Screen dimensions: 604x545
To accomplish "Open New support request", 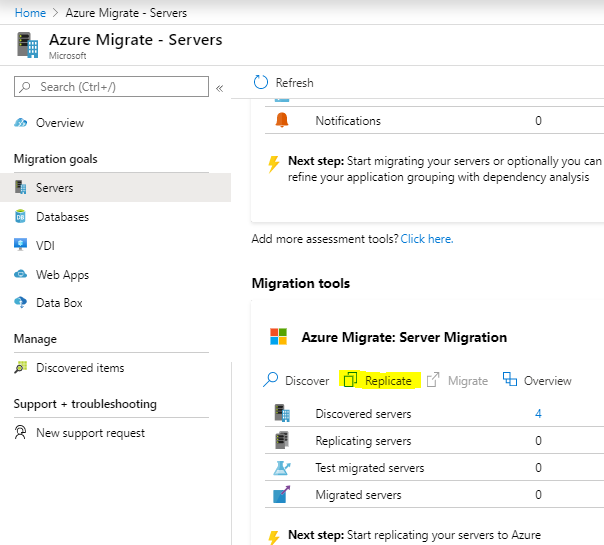I will tap(91, 433).
